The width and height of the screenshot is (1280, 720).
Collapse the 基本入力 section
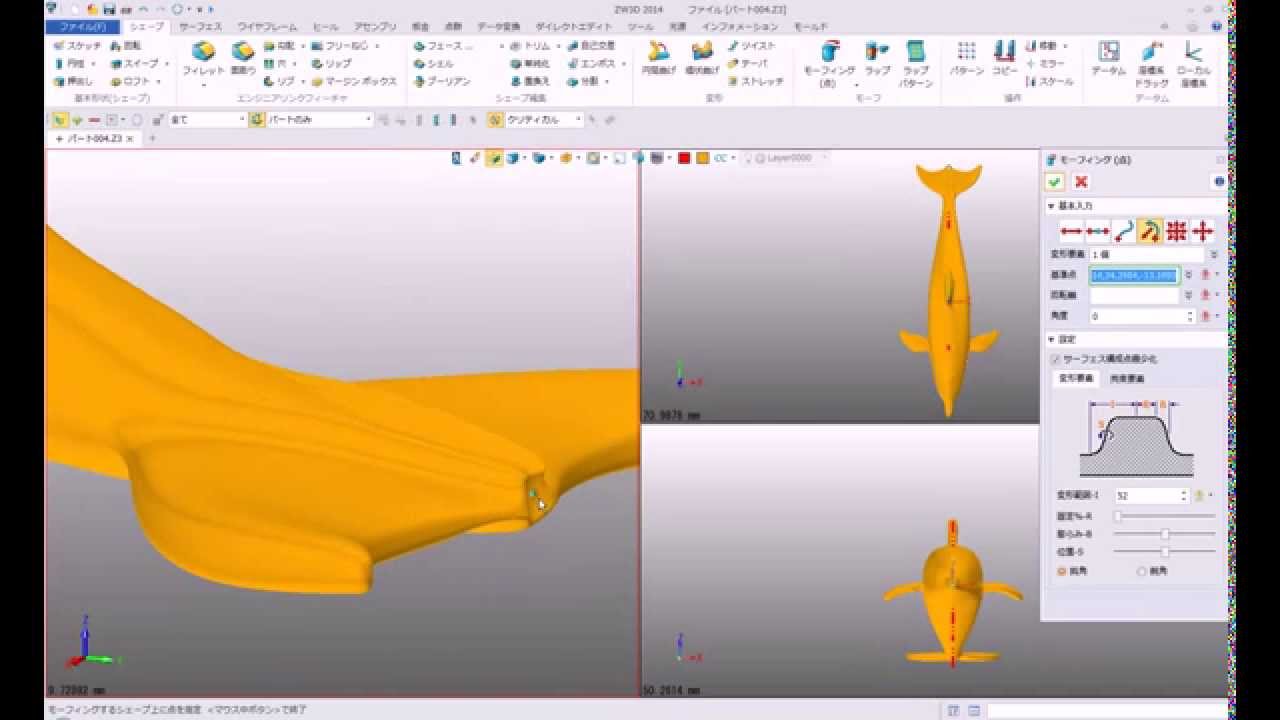1051,205
